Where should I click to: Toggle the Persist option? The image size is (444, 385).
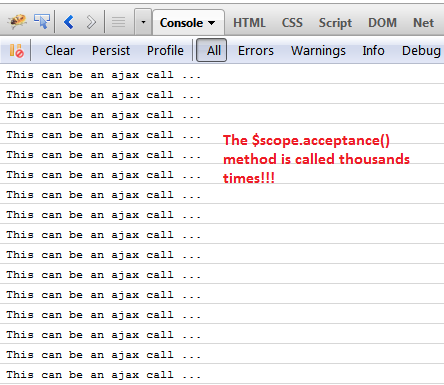point(111,51)
